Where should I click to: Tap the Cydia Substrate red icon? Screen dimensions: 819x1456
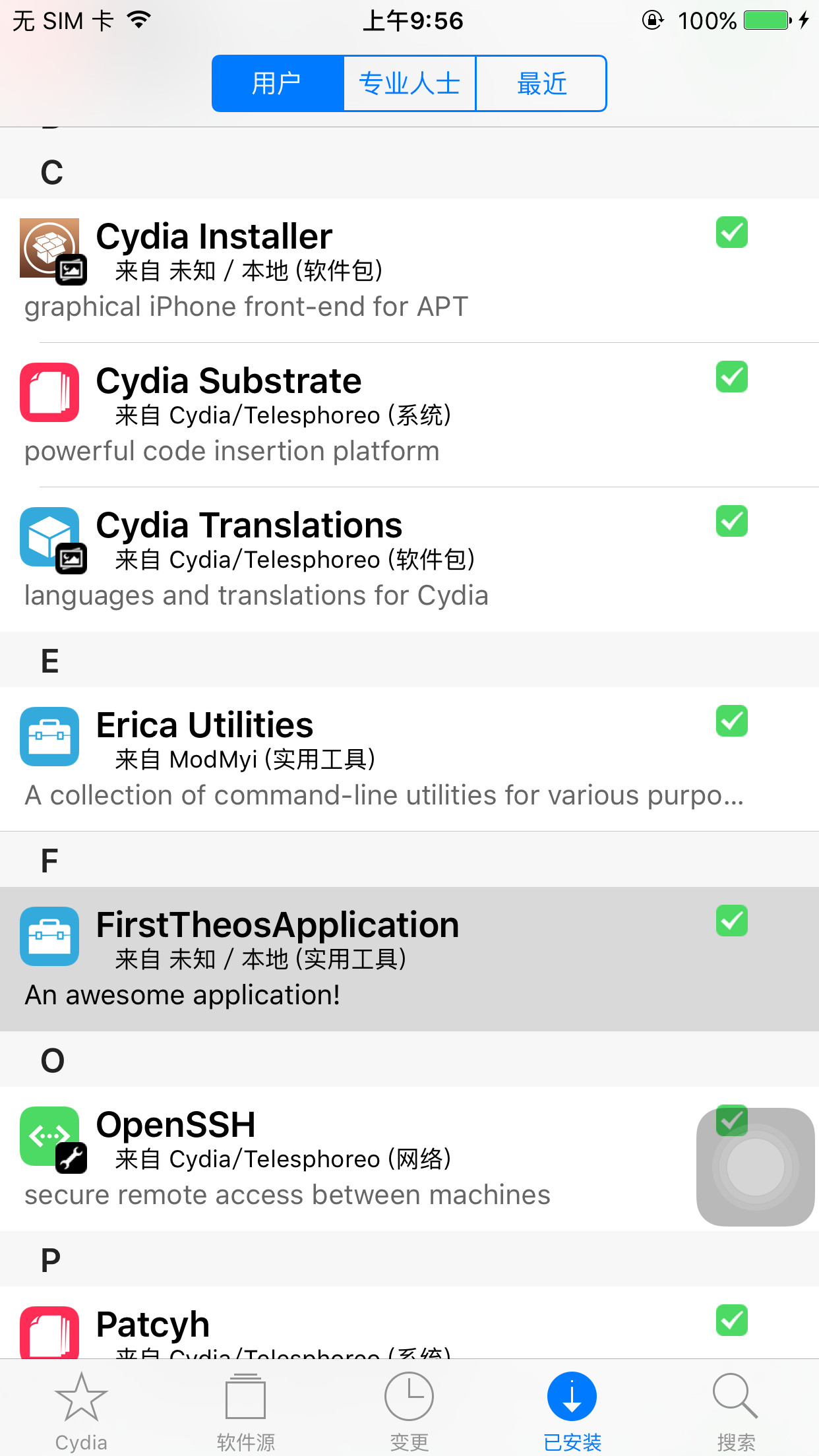pyautogui.click(x=49, y=392)
